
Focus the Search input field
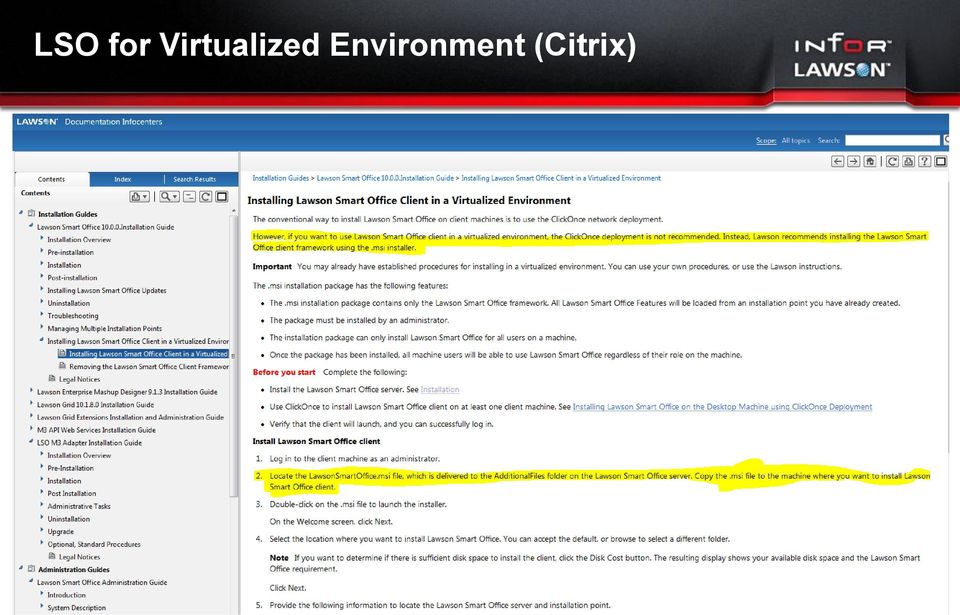tap(892, 140)
